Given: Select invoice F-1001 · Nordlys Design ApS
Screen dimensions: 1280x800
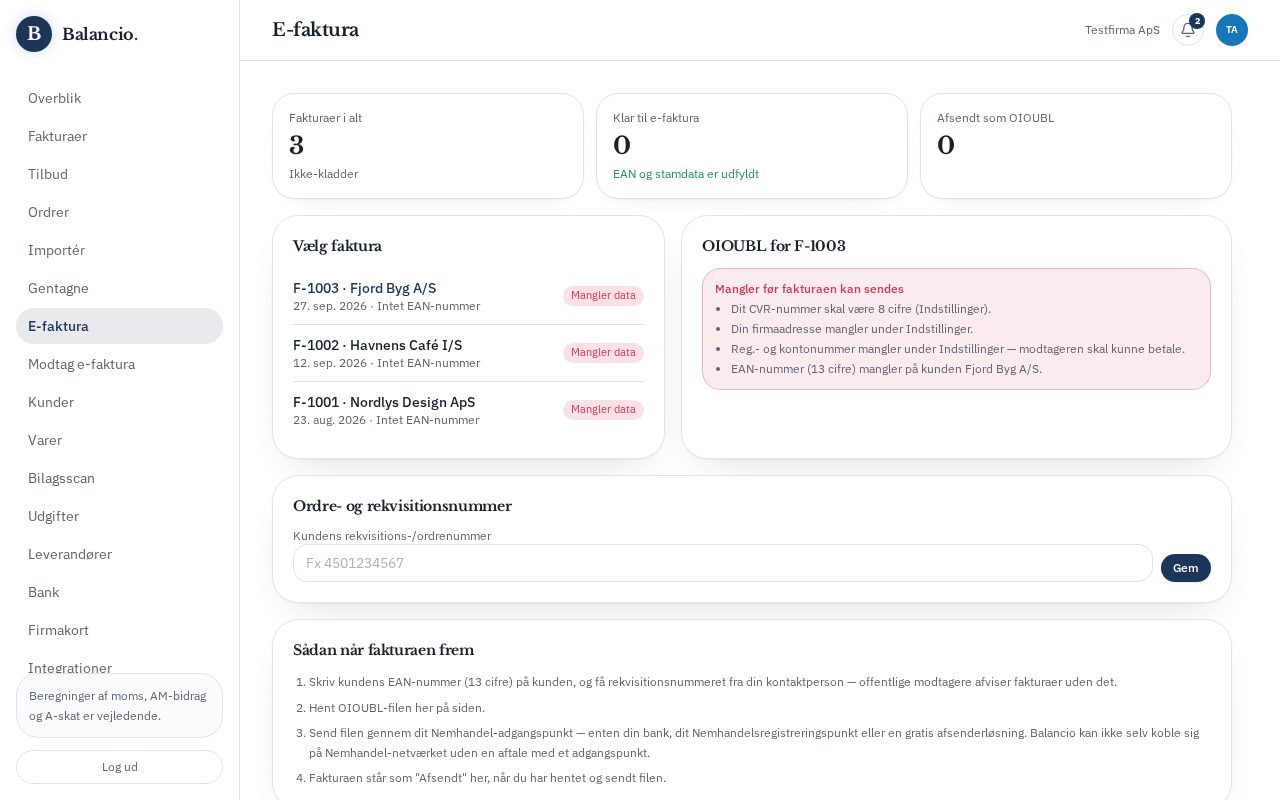Looking at the screenshot, I should (x=468, y=410).
